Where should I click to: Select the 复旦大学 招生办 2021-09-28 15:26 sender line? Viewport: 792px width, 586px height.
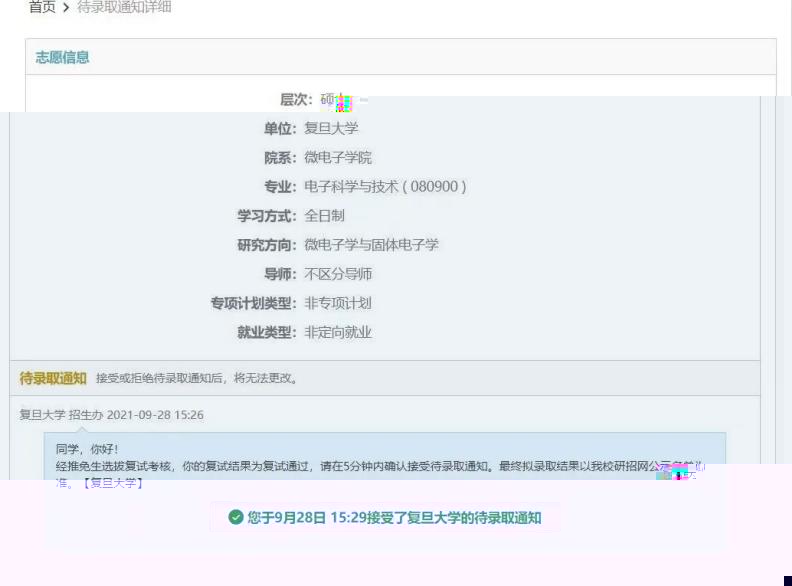click(x=111, y=415)
